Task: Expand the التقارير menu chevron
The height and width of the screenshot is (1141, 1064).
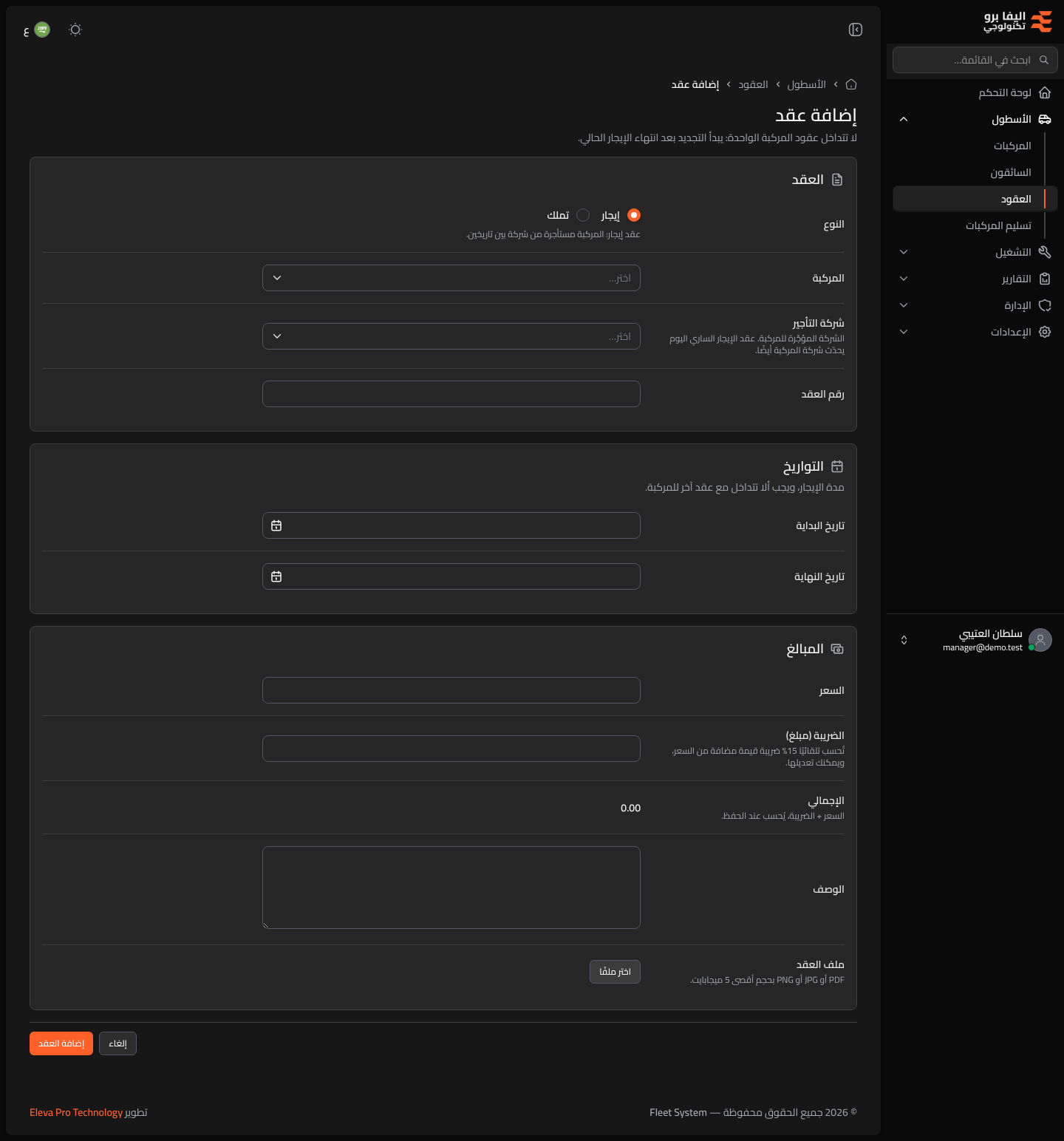Action: (x=904, y=279)
